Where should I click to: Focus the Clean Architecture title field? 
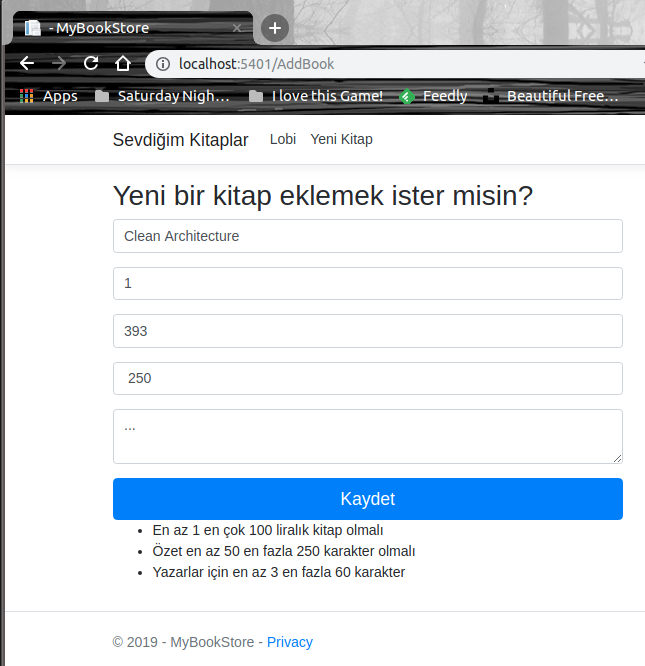(367, 236)
